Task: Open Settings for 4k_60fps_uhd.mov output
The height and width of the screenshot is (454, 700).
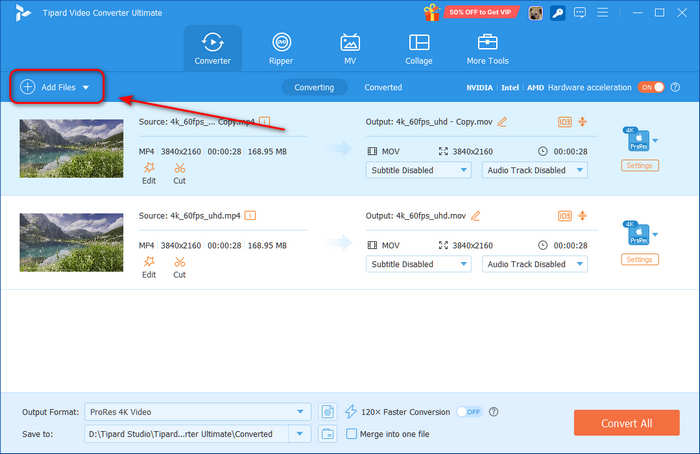Action: pos(640,259)
